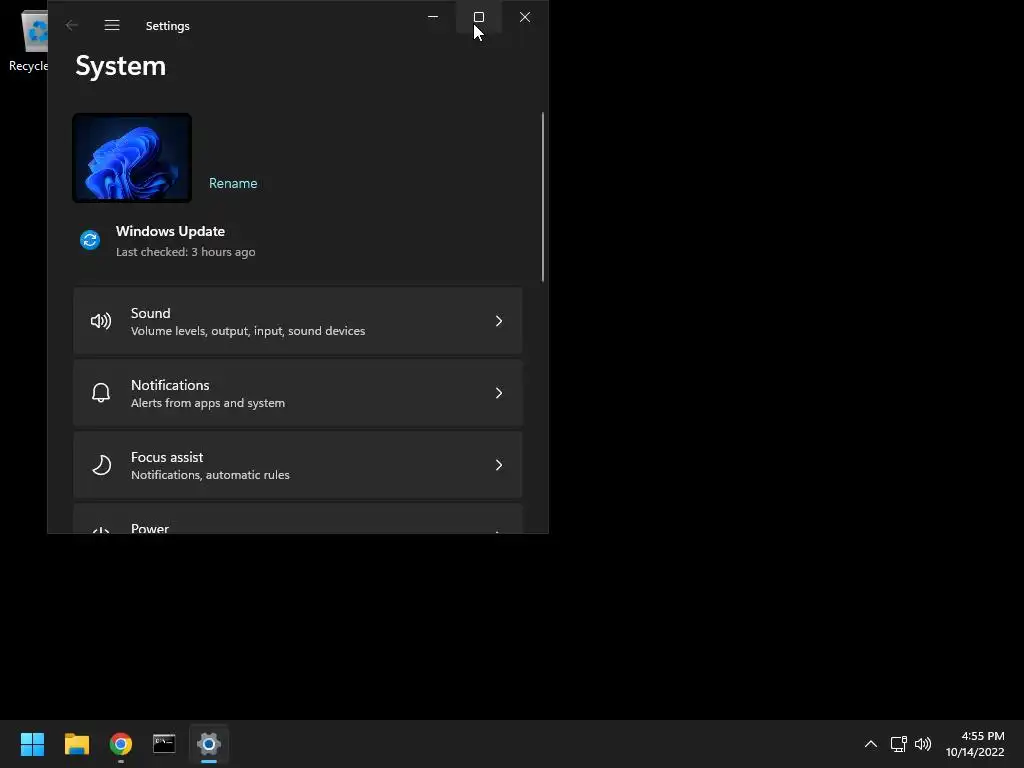
Task: Open the Power settings row
Action: 298,519
